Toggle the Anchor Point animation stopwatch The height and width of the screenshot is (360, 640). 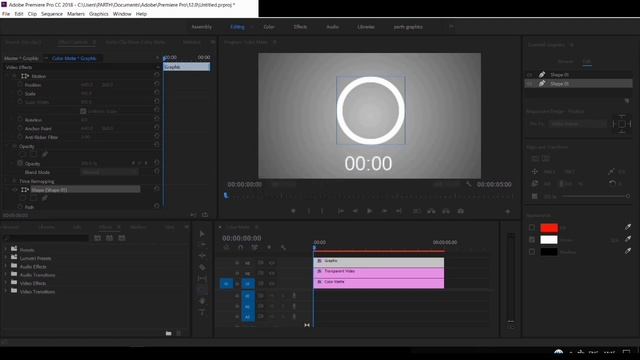tap(20, 128)
